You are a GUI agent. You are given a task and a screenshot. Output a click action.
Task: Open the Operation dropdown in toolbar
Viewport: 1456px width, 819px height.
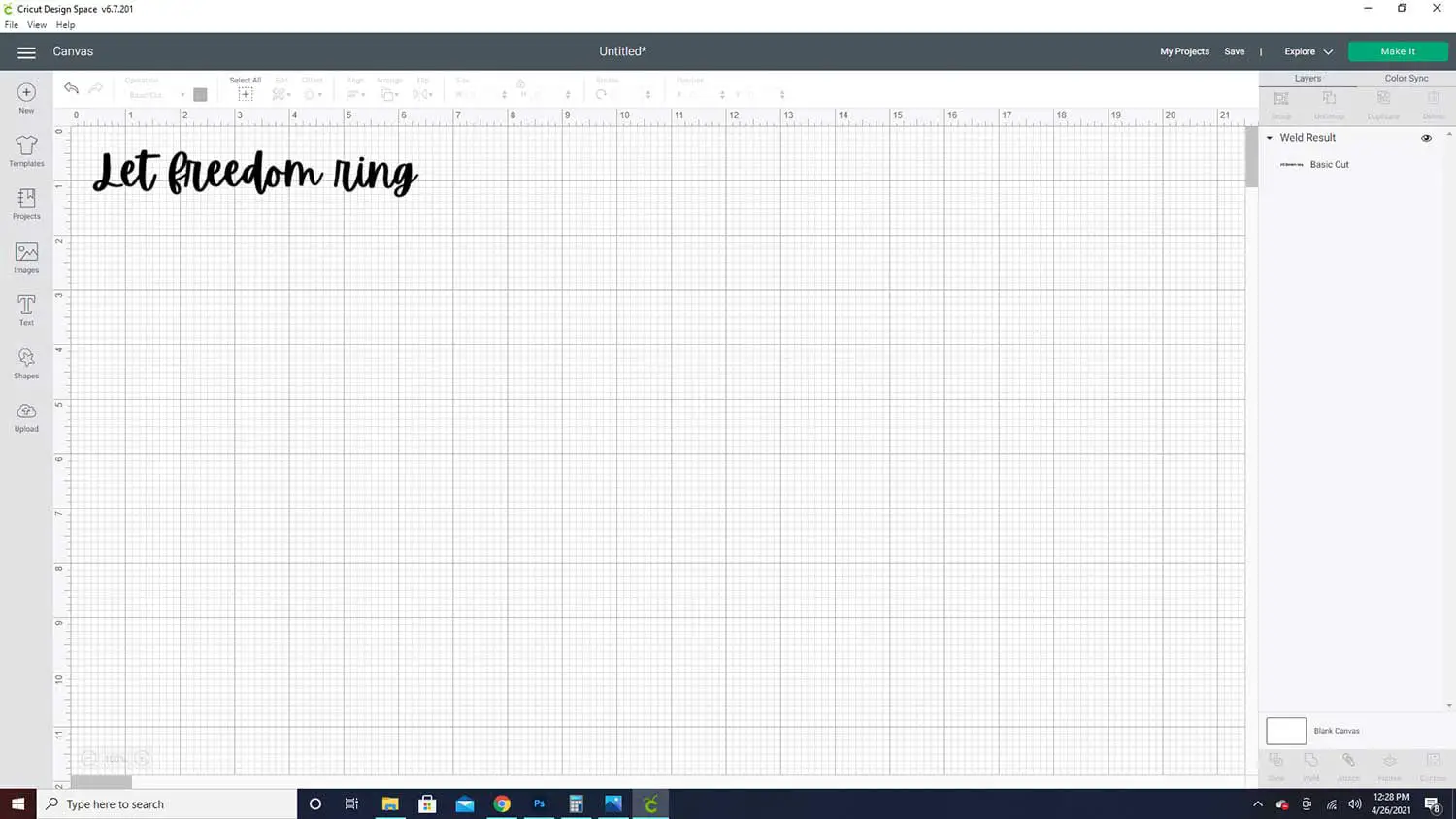(x=155, y=94)
